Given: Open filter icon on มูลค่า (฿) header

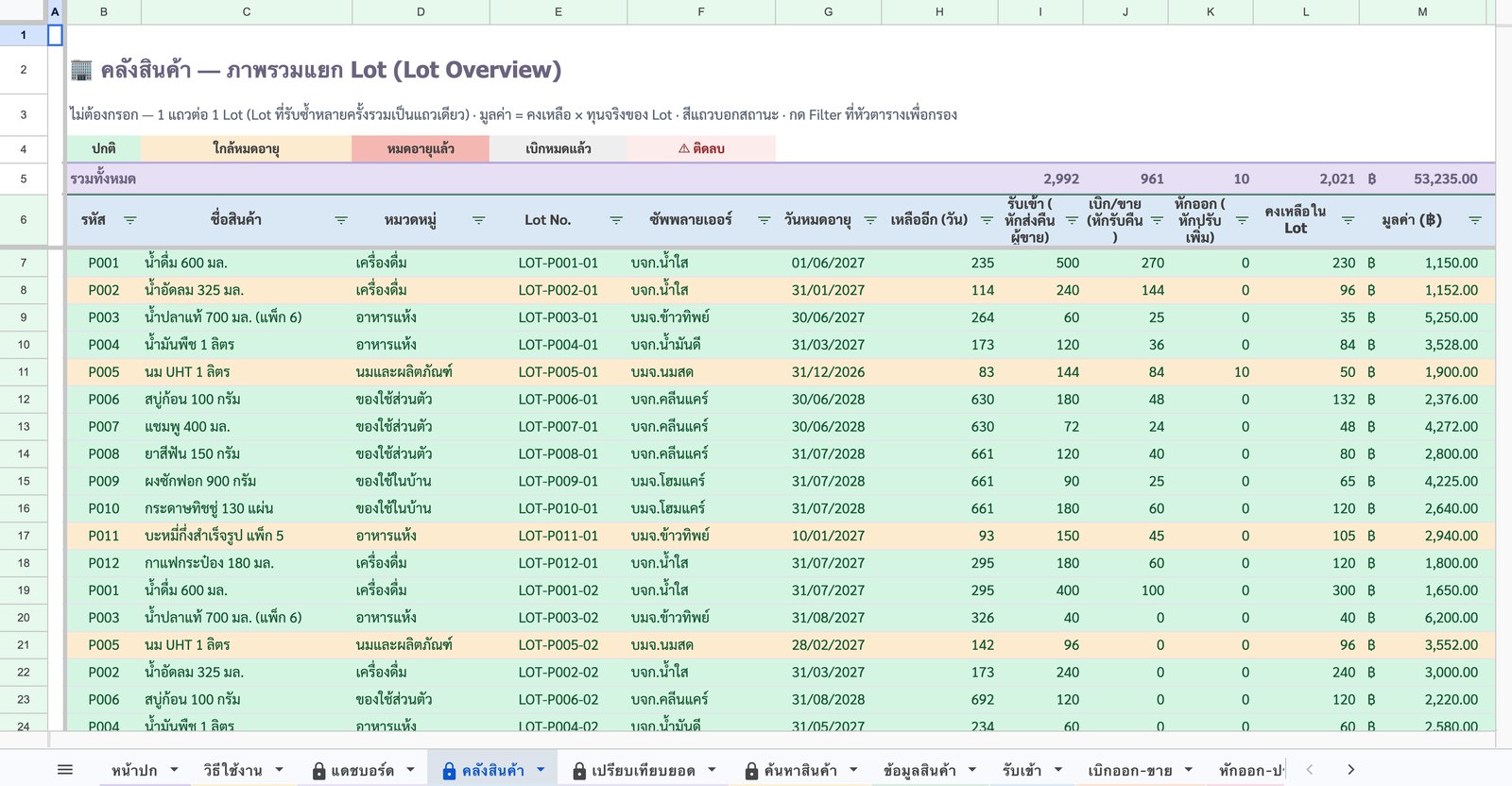Looking at the screenshot, I should (1475, 220).
